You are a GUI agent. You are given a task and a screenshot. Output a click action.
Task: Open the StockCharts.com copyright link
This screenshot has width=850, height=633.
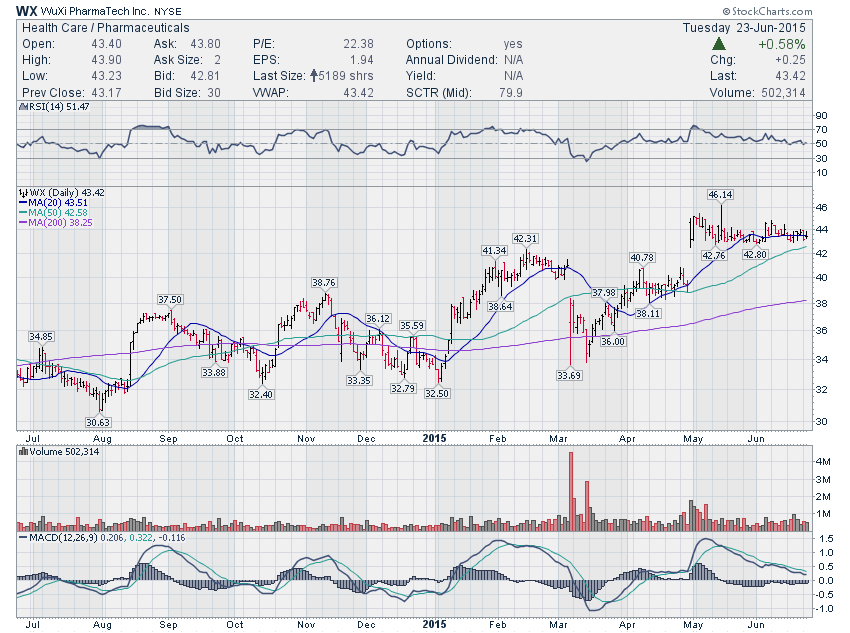(x=767, y=11)
